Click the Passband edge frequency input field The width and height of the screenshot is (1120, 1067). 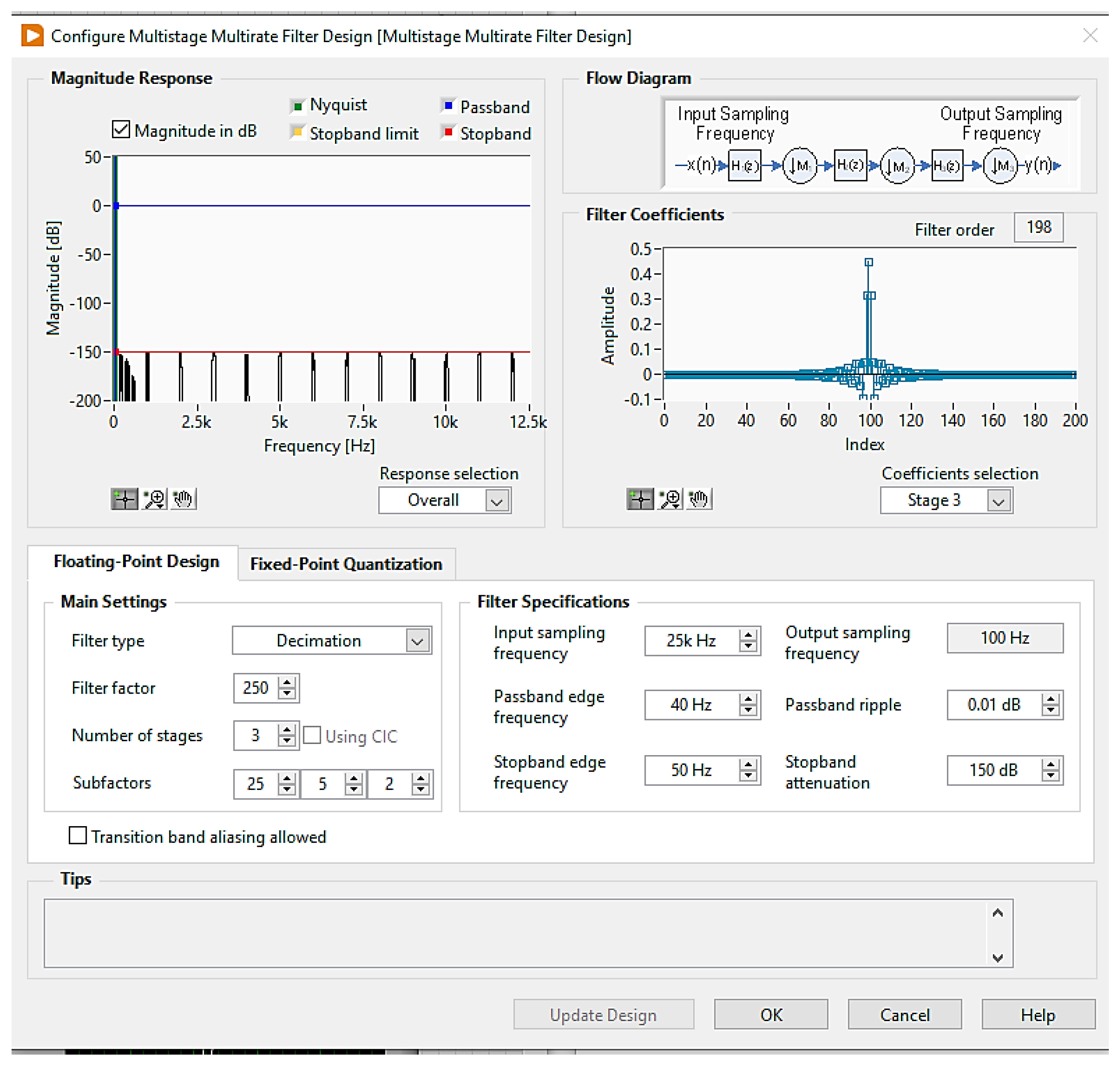point(690,705)
